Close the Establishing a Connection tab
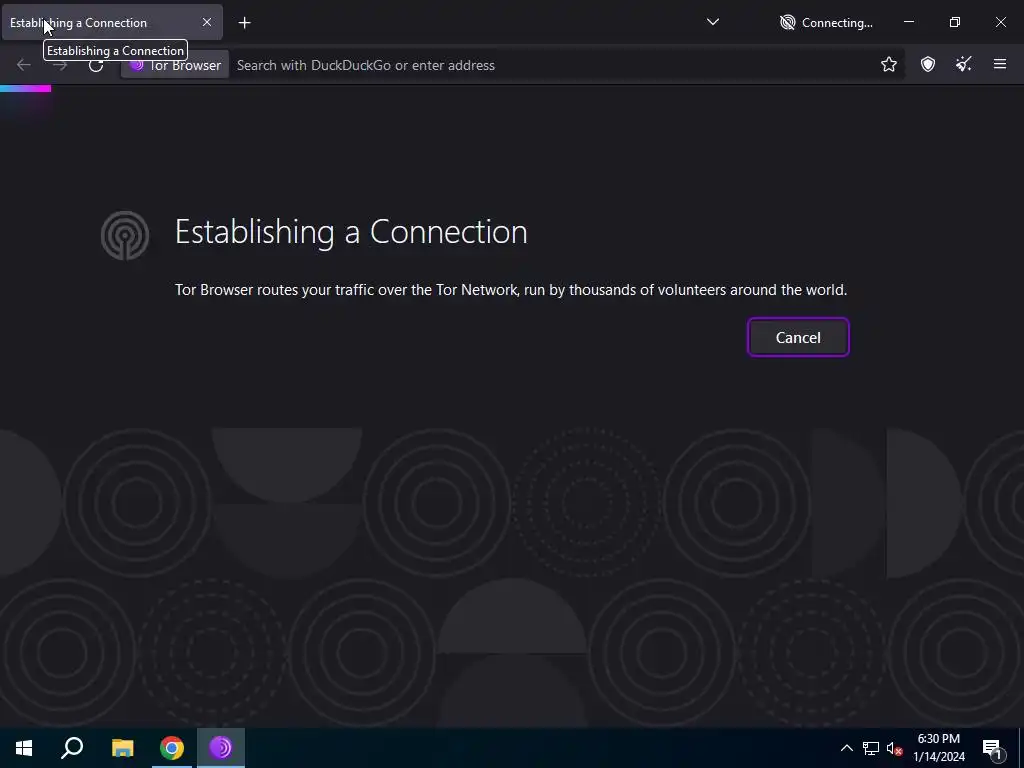The height and width of the screenshot is (768, 1024). click(206, 22)
